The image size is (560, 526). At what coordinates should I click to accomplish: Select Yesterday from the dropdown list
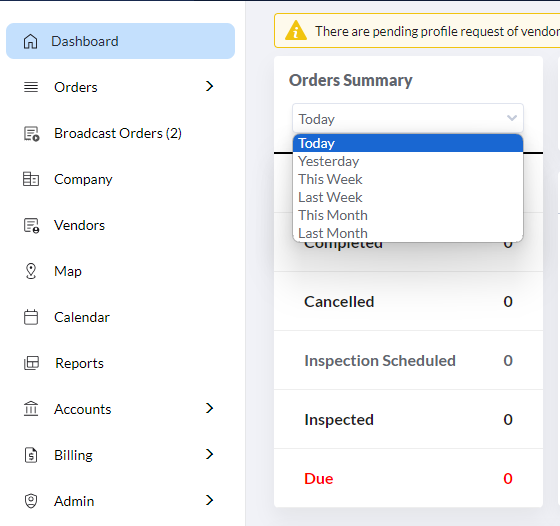[x=408, y=161]
